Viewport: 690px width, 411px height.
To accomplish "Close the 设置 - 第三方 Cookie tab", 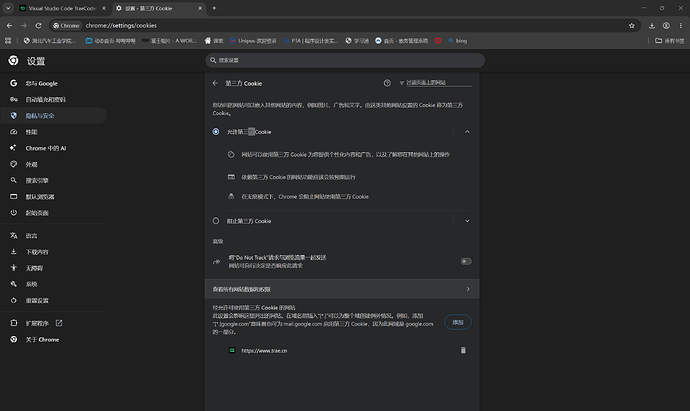I will (200, 8).
